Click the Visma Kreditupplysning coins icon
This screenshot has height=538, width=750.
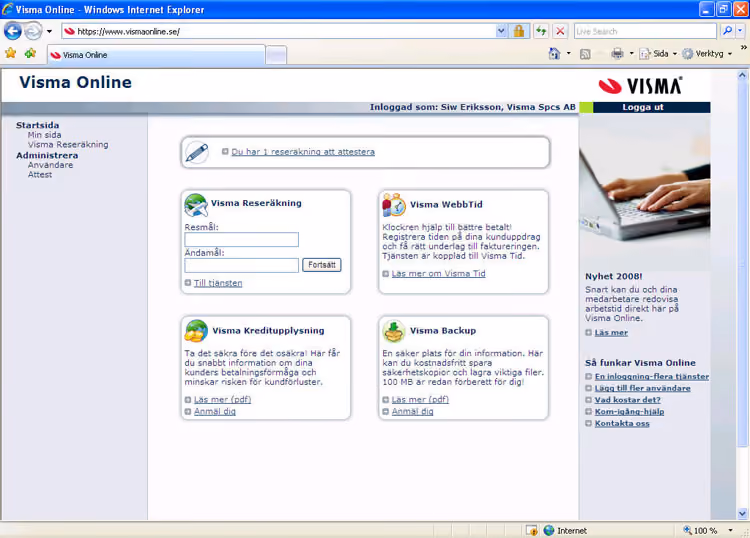pos(196,331)
